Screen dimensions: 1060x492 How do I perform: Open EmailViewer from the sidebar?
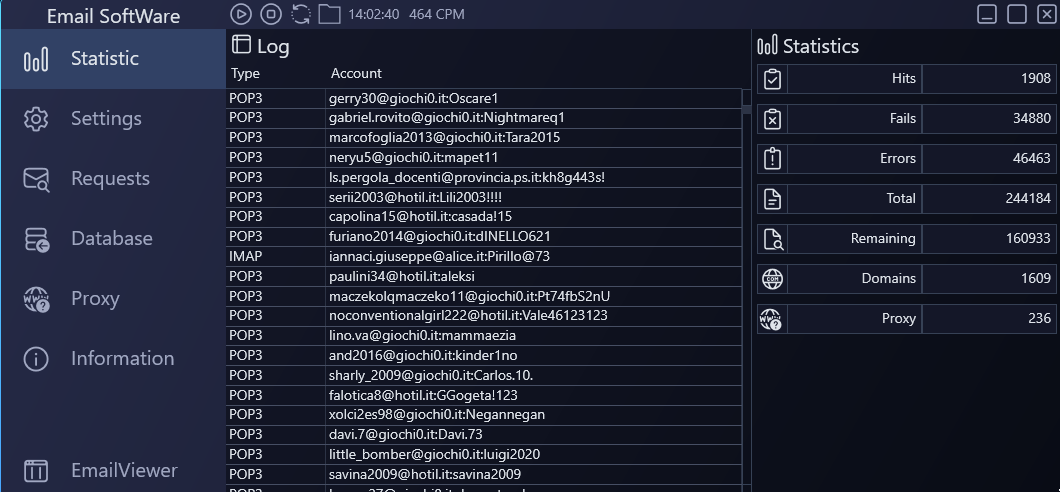pyautogui.click(x=124, y=470)
